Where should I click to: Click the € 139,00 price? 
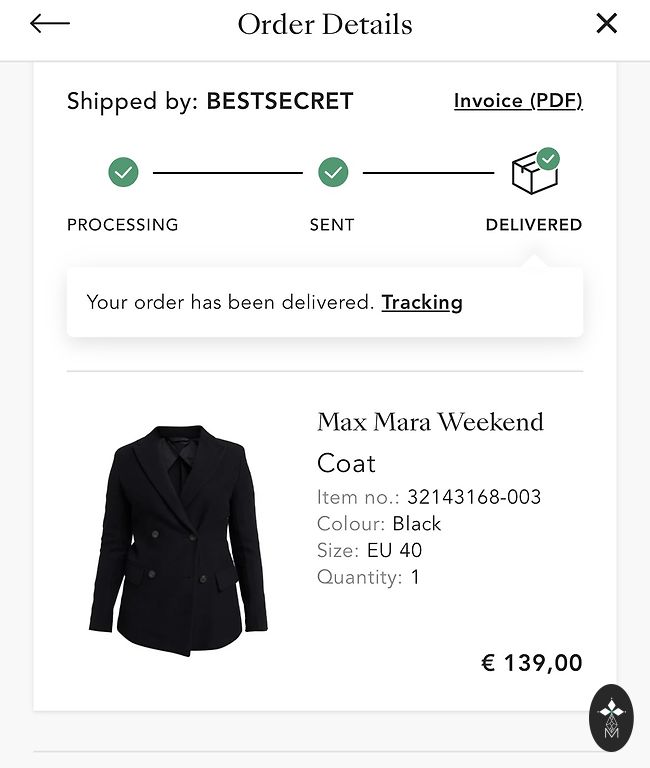coord(532,662)
